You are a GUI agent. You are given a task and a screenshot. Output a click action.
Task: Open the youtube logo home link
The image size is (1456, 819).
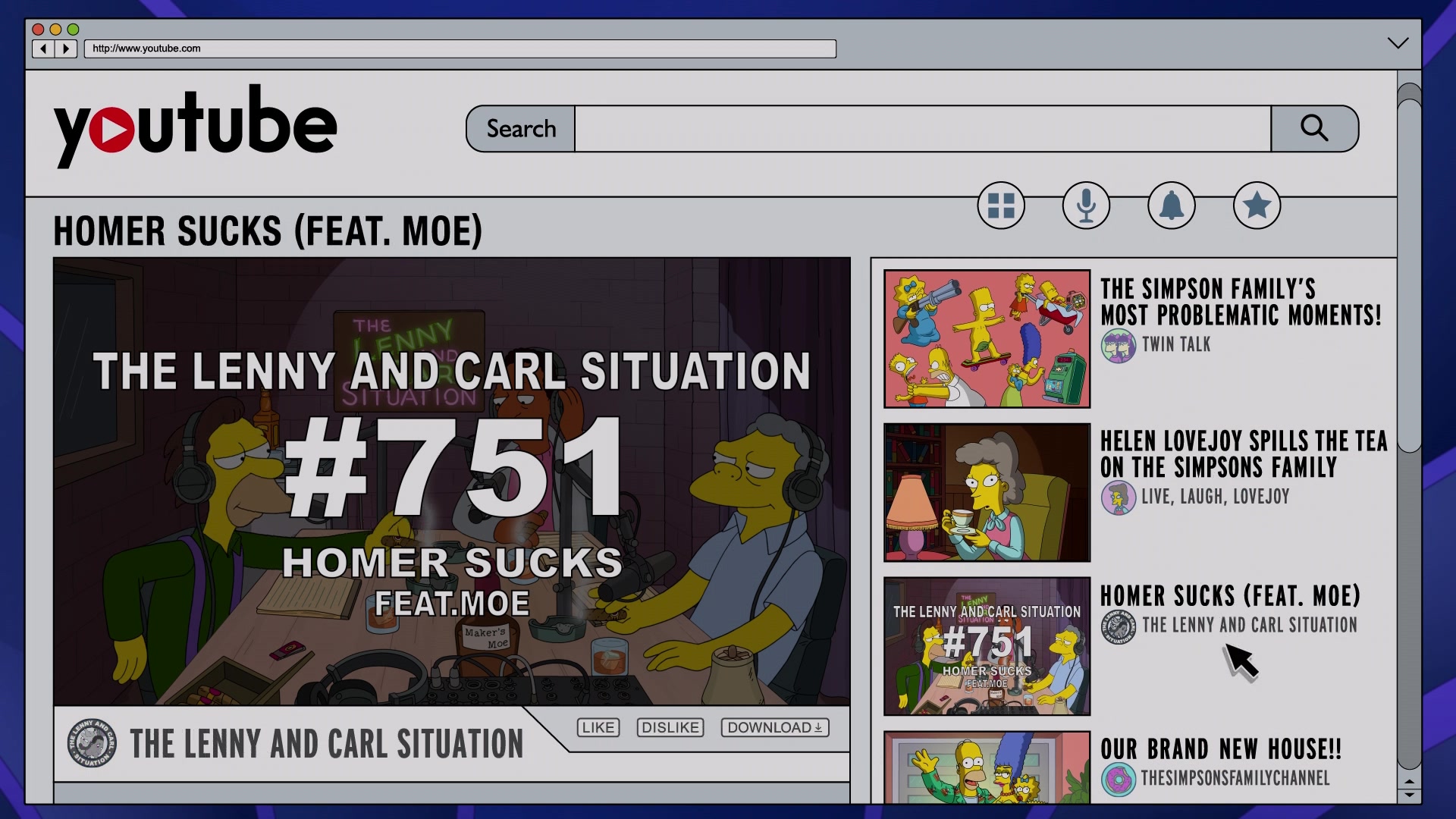point(195,126)
